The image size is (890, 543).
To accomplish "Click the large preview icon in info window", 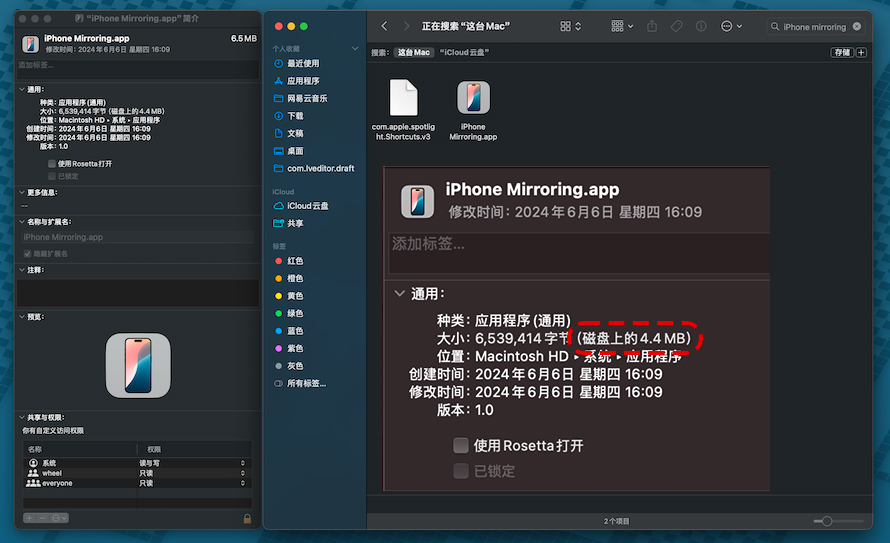I will (x=138, y=365).
